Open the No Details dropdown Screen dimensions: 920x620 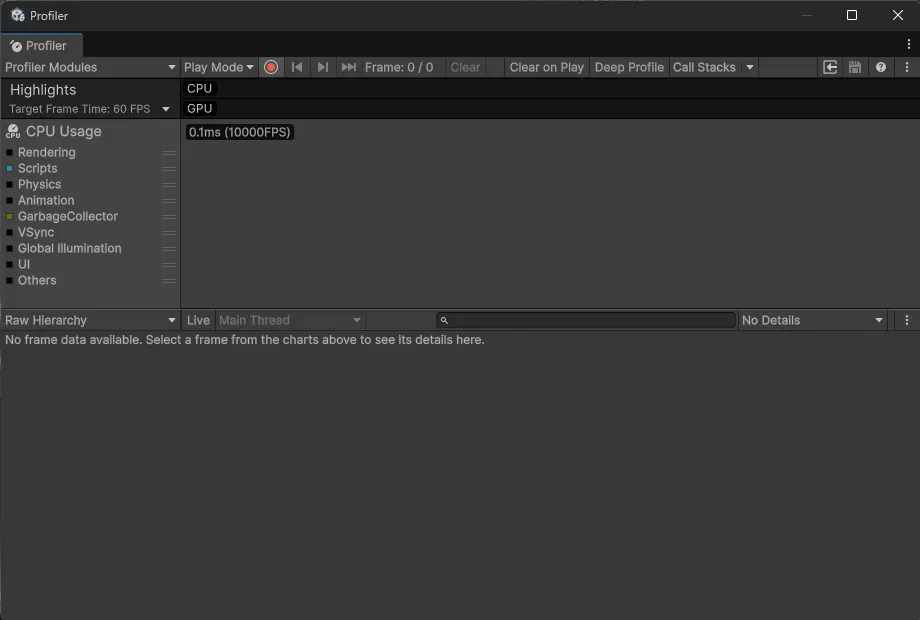[812, 320]
